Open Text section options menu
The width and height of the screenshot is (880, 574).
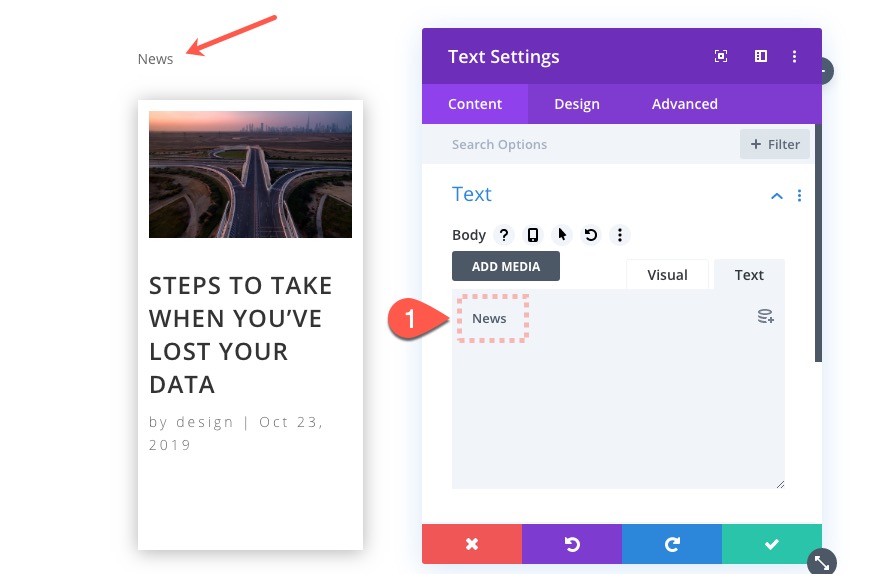pos(799,195)
